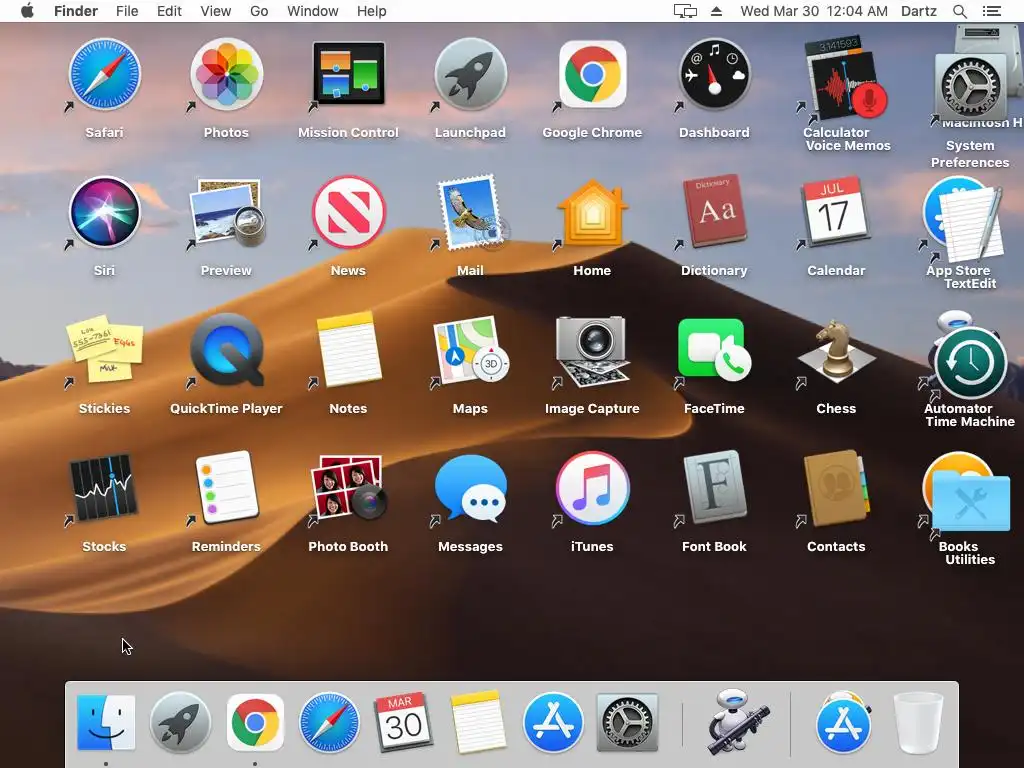This screenshot has height=768, width=1024.
Task: Open the View menu
Action: point(216,11)
